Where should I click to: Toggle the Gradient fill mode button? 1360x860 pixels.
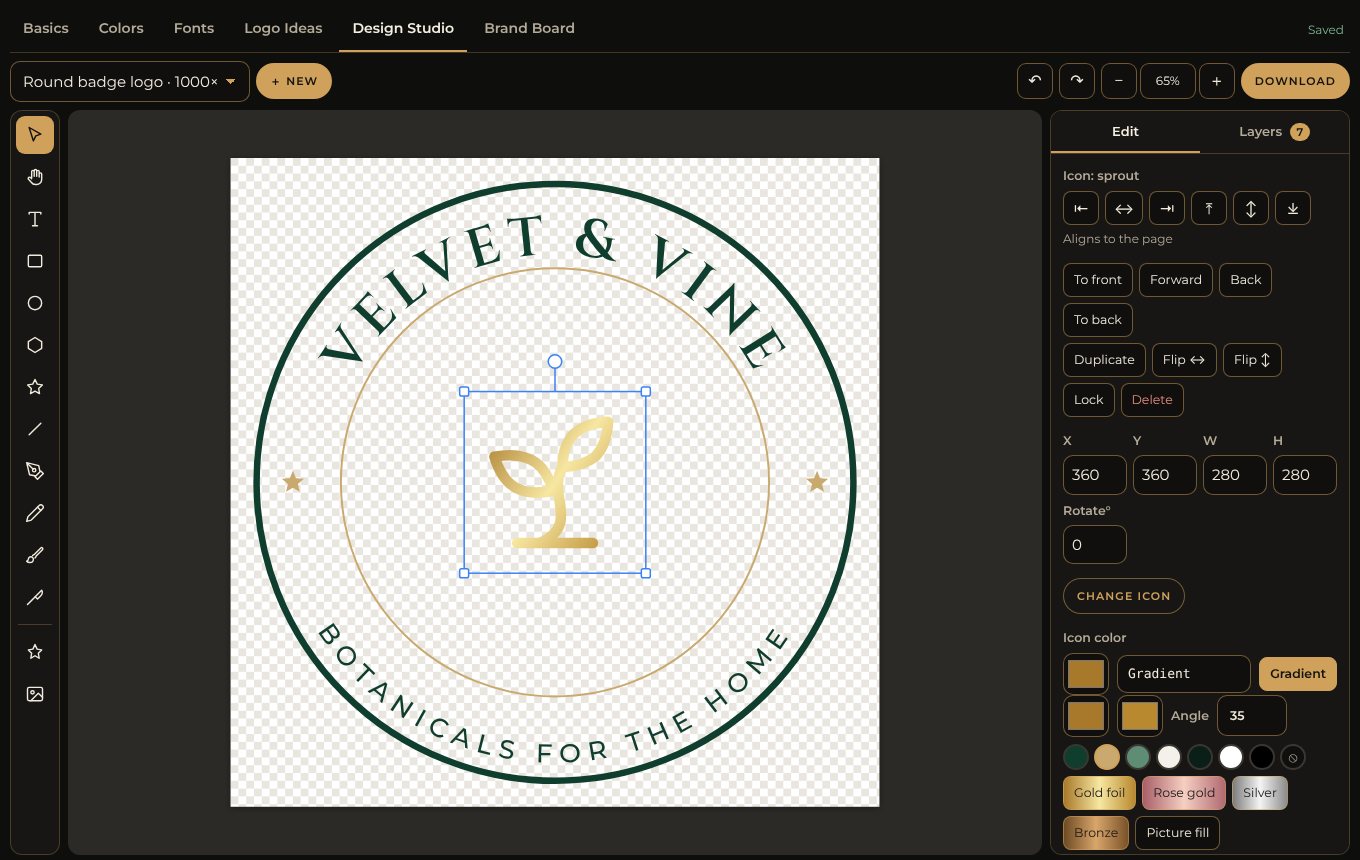click(x=1298, y=674)
